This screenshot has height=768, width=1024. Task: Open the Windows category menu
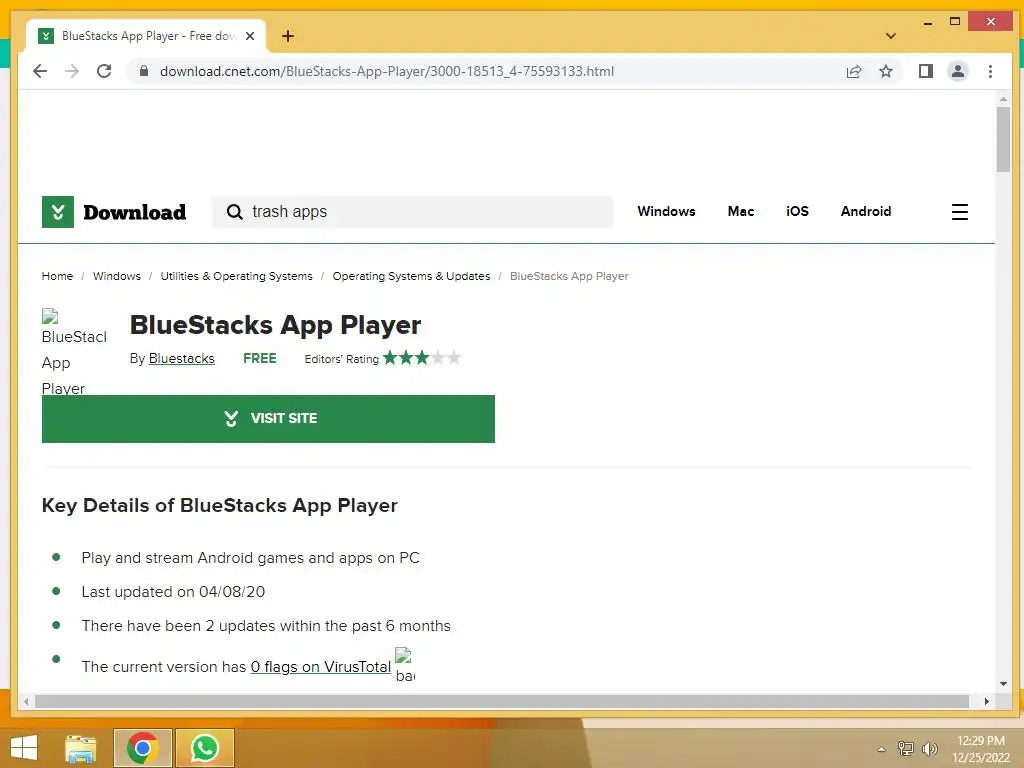pos(666,211)
